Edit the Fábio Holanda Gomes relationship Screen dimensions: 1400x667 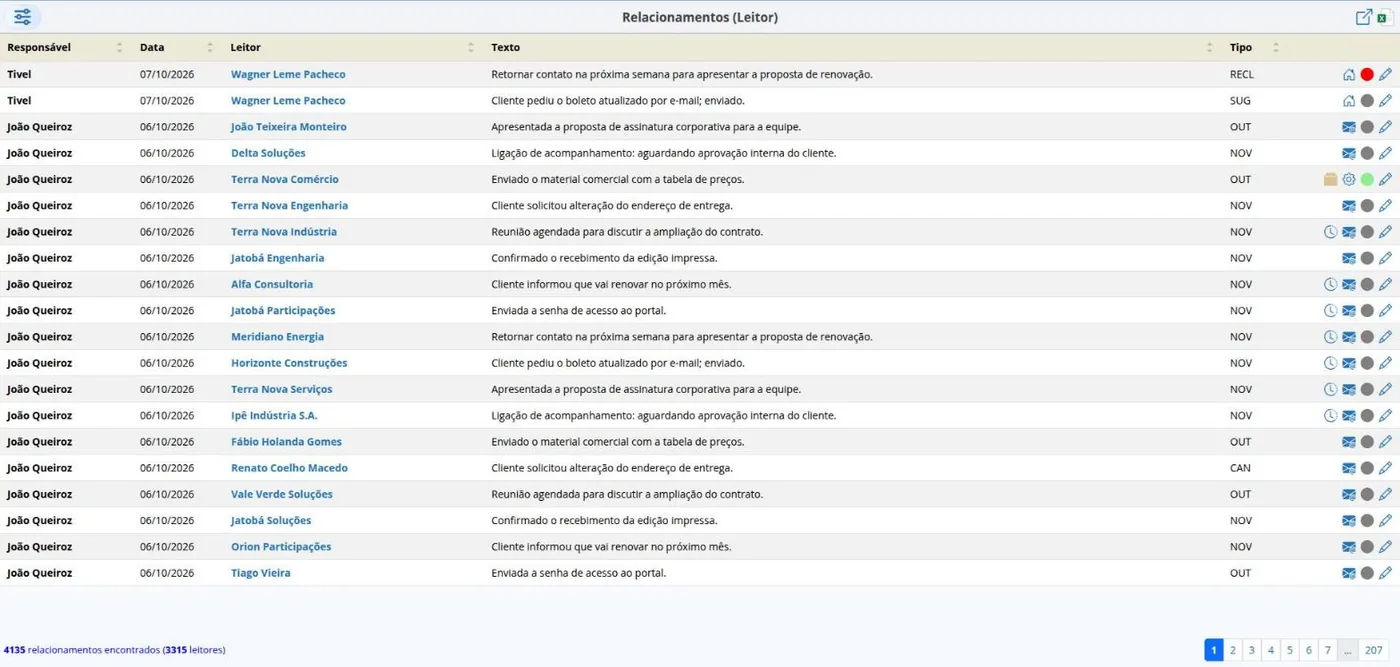1385,442
